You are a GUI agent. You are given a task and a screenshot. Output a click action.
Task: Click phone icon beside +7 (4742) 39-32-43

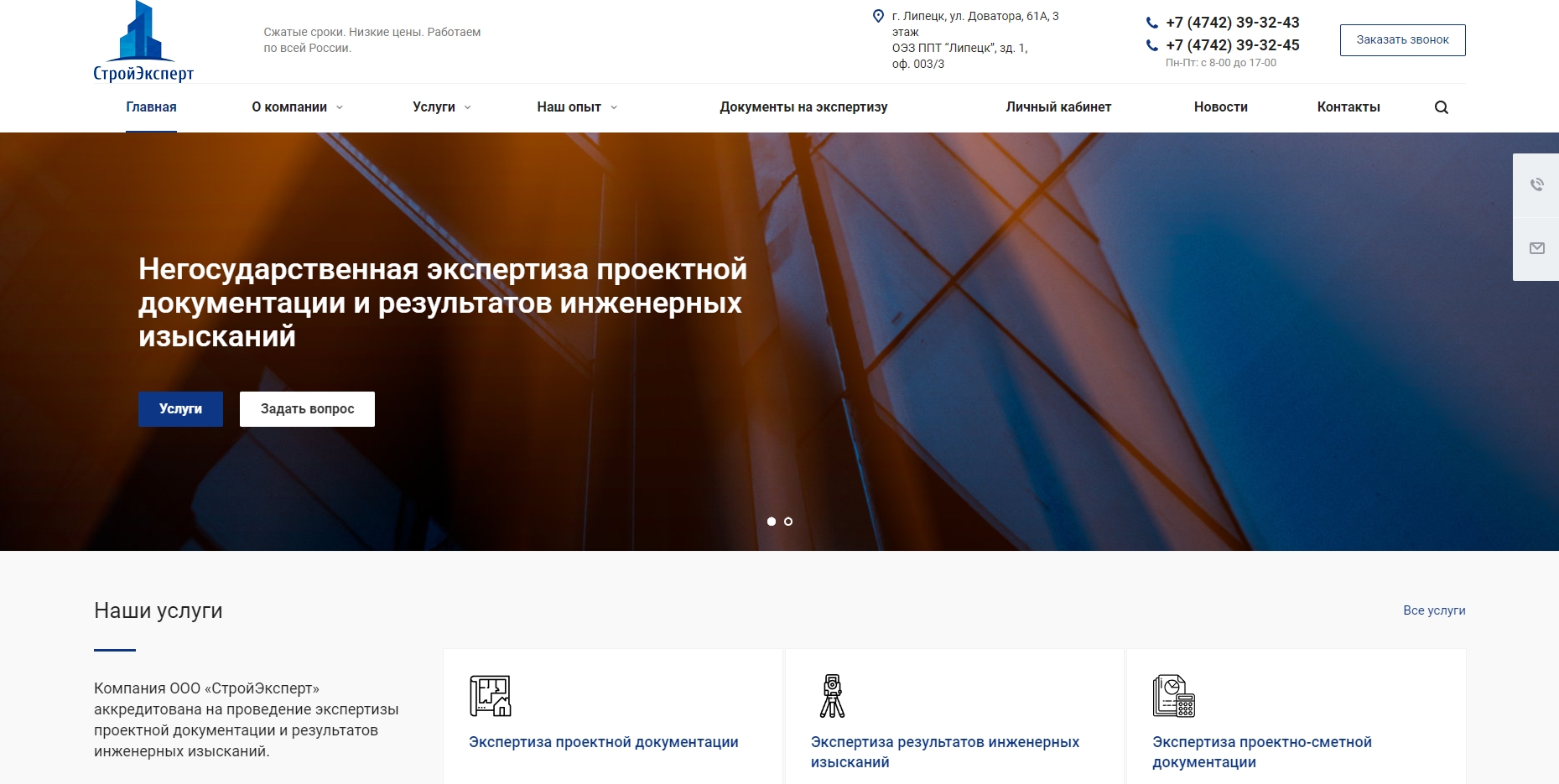point(1152,23)
